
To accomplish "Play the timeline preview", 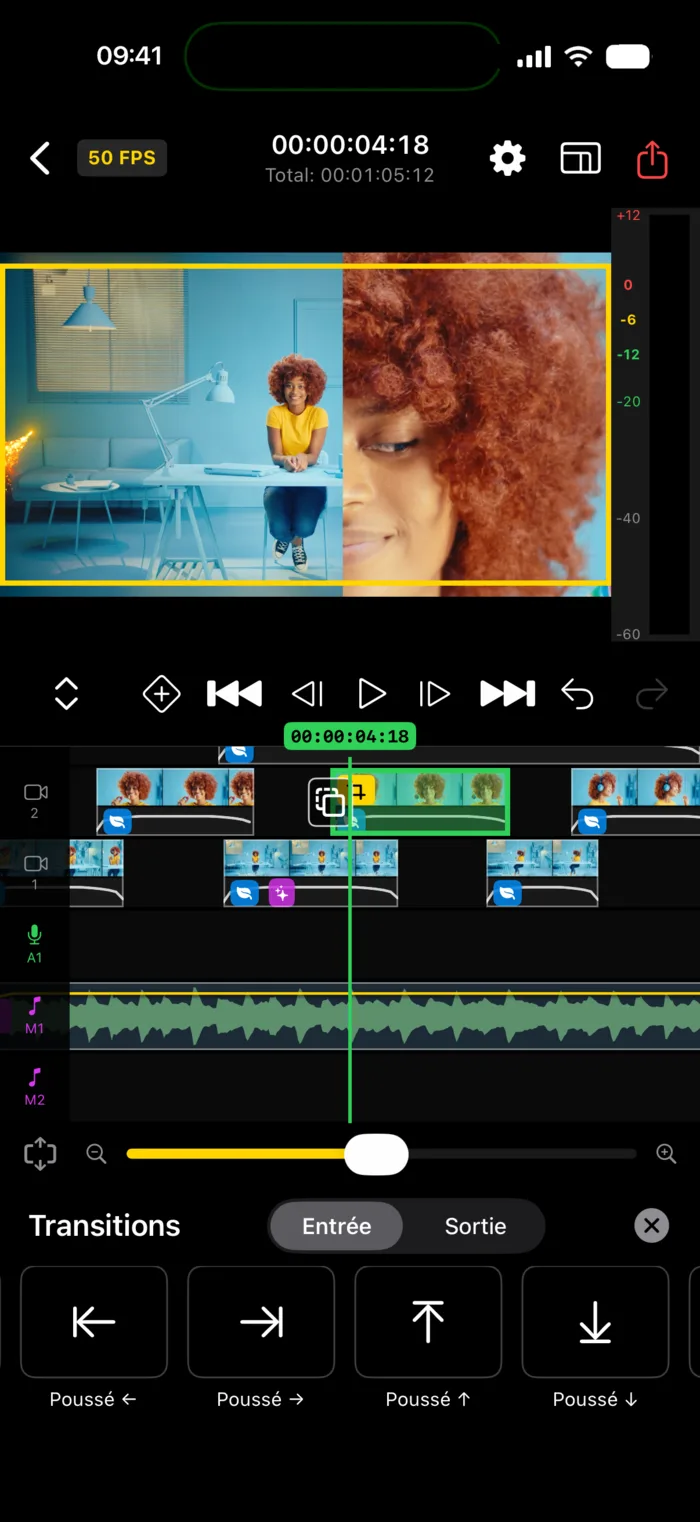I will coord(372,694).
